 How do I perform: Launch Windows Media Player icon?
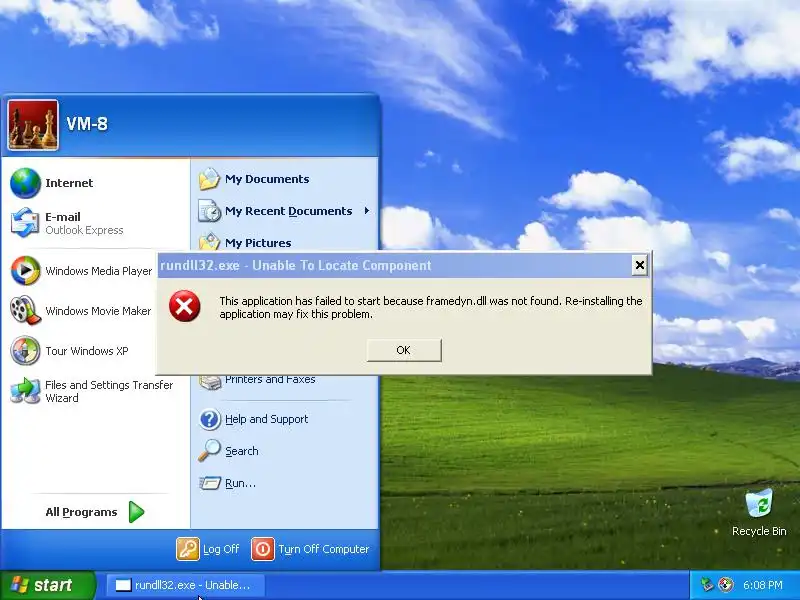[x=25, y=270]
